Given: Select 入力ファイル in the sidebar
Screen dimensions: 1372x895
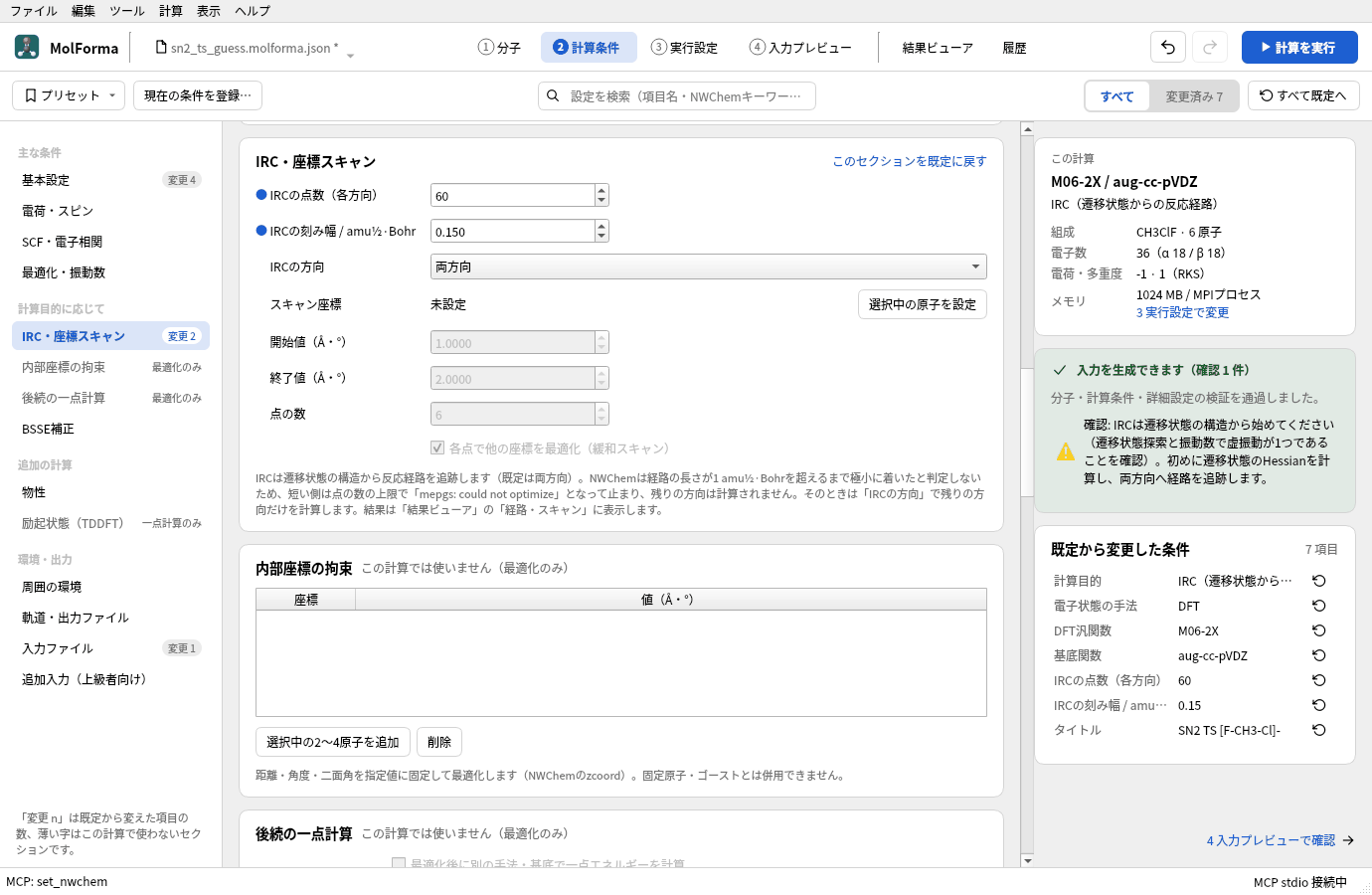Looking at the screenshot, I should [x=110, y=648].
